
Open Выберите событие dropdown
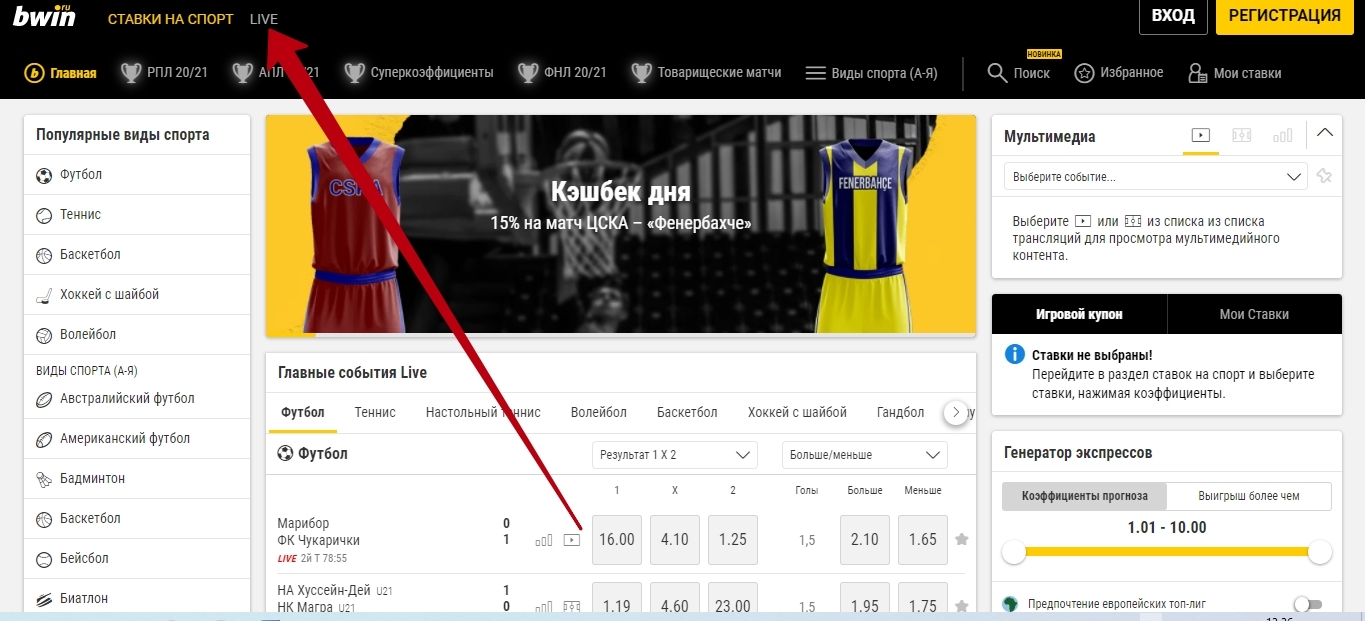tap(1155, 177)
